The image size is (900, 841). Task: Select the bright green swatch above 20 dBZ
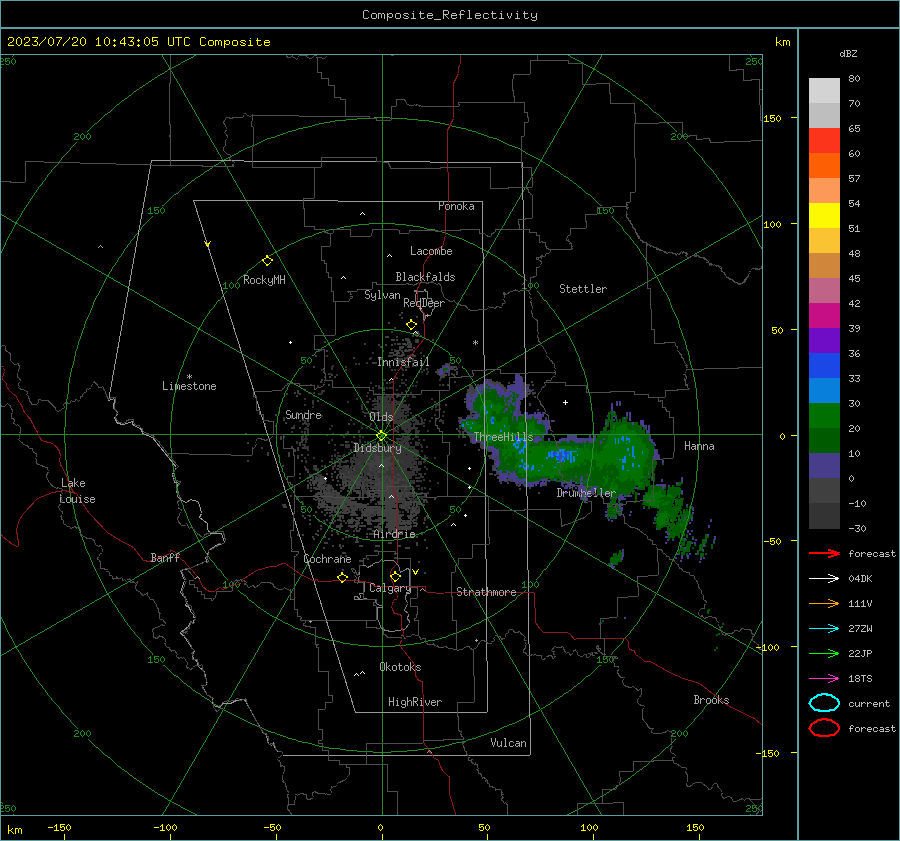tap(824, 415)
